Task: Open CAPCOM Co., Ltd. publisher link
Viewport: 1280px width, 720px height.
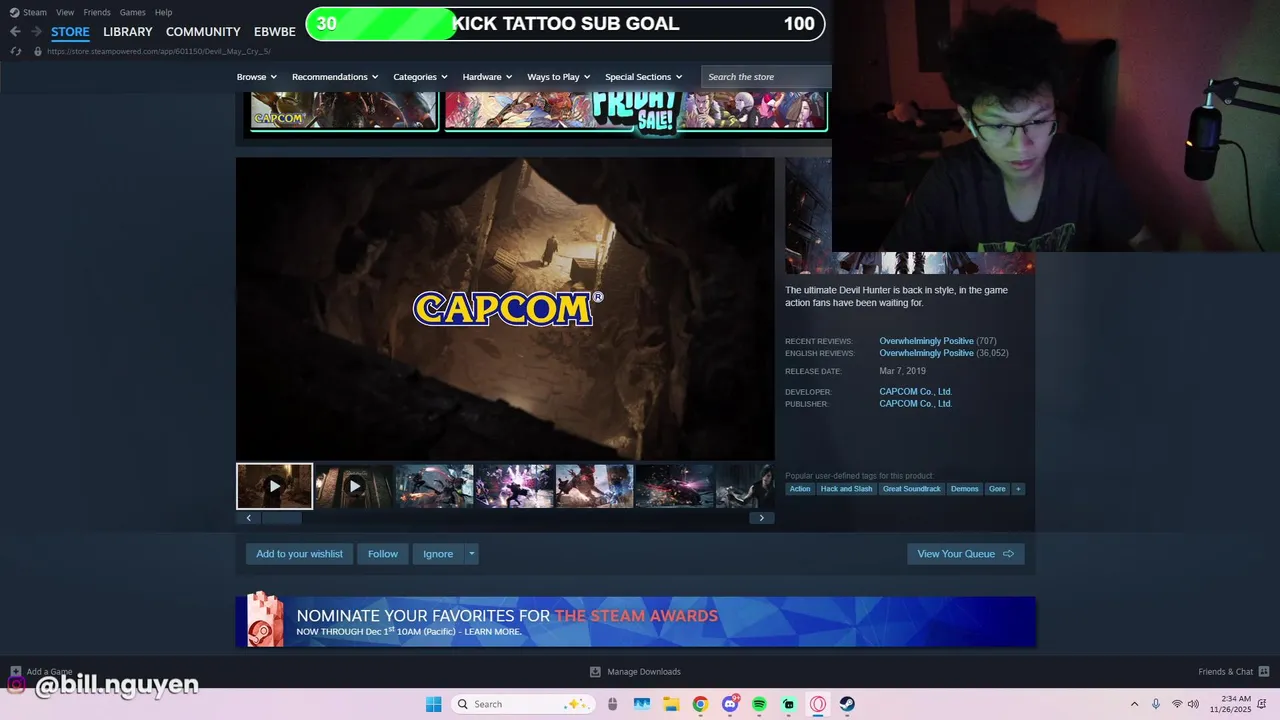Action: point(915,404)
